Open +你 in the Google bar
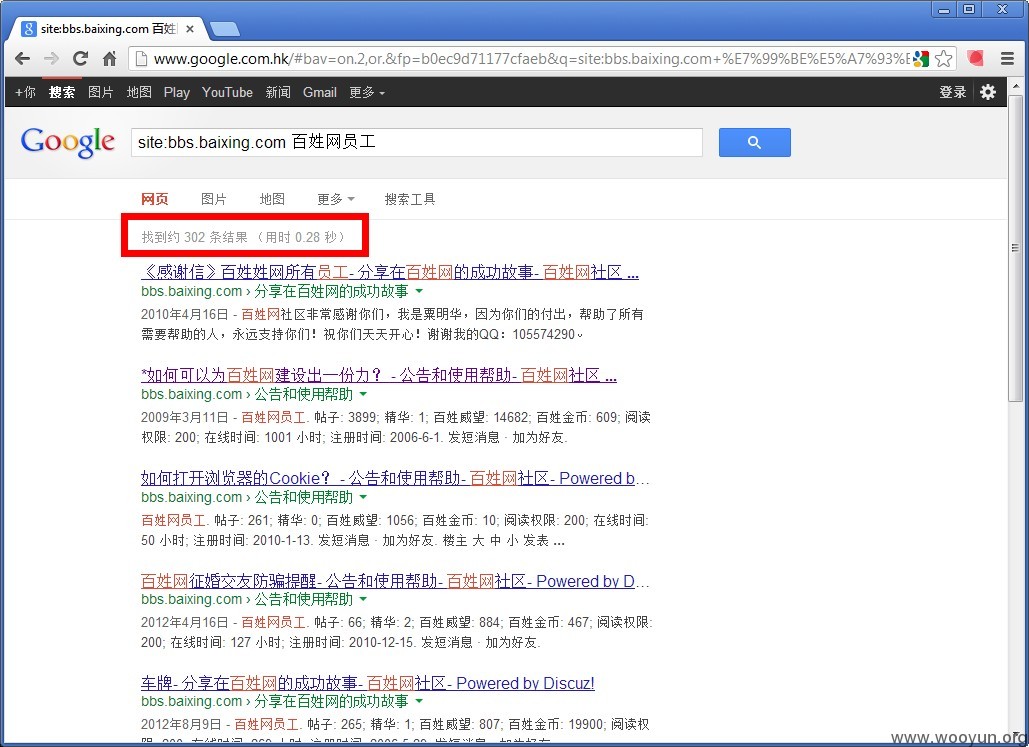The height and width of the screenshot is (747, 1029). tap(25, 93)
